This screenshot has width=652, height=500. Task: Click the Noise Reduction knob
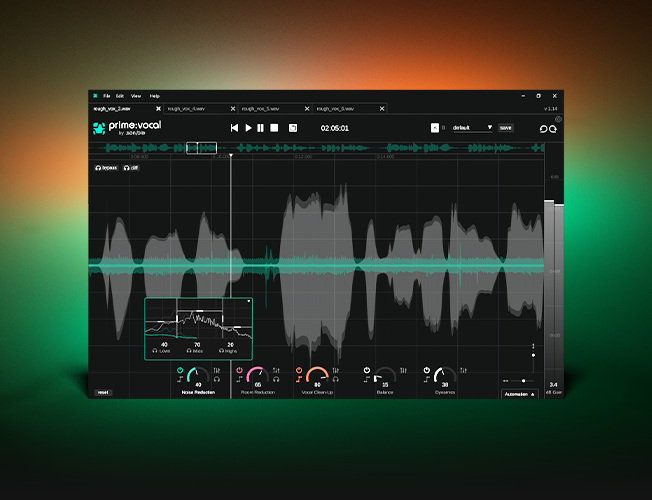198,374
